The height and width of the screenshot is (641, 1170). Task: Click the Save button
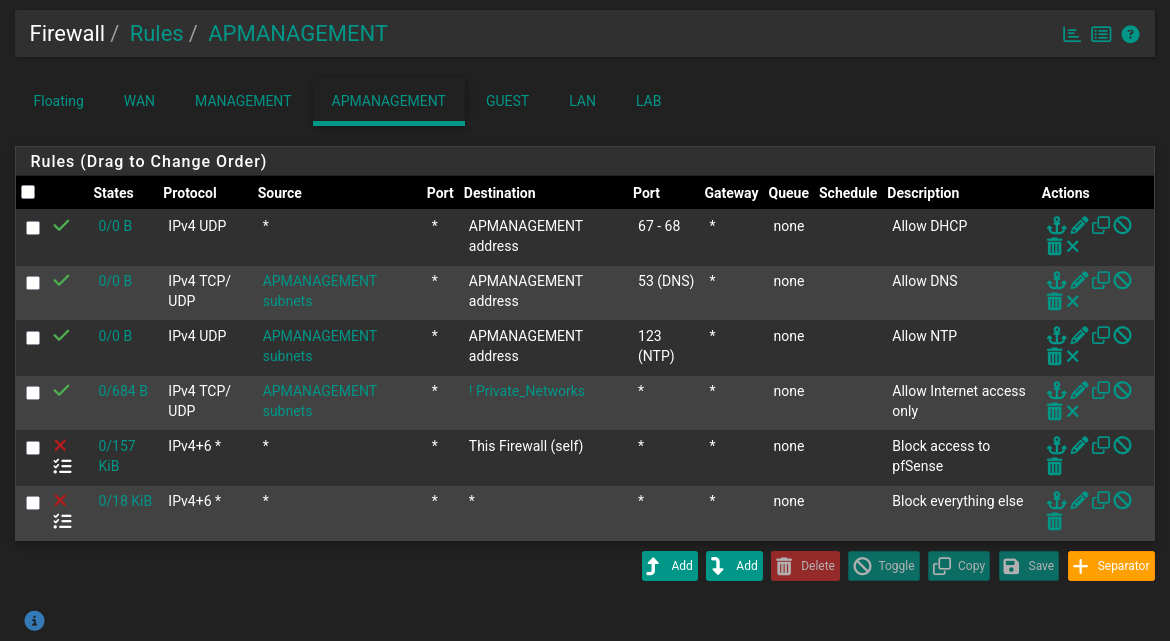pos(1028,566)
